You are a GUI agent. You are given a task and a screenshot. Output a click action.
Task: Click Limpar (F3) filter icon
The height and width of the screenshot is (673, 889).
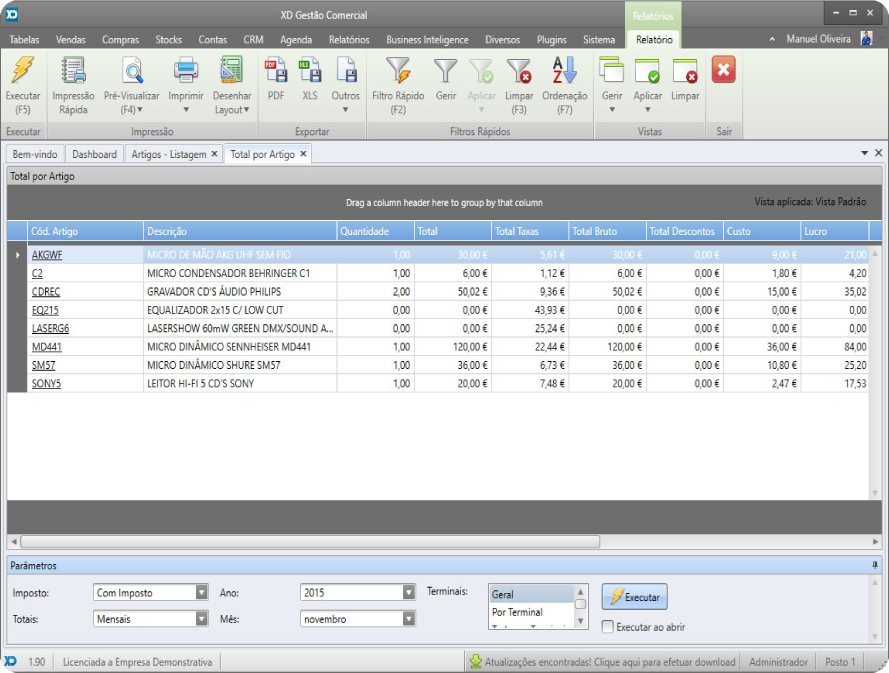(x=519, y=73)
